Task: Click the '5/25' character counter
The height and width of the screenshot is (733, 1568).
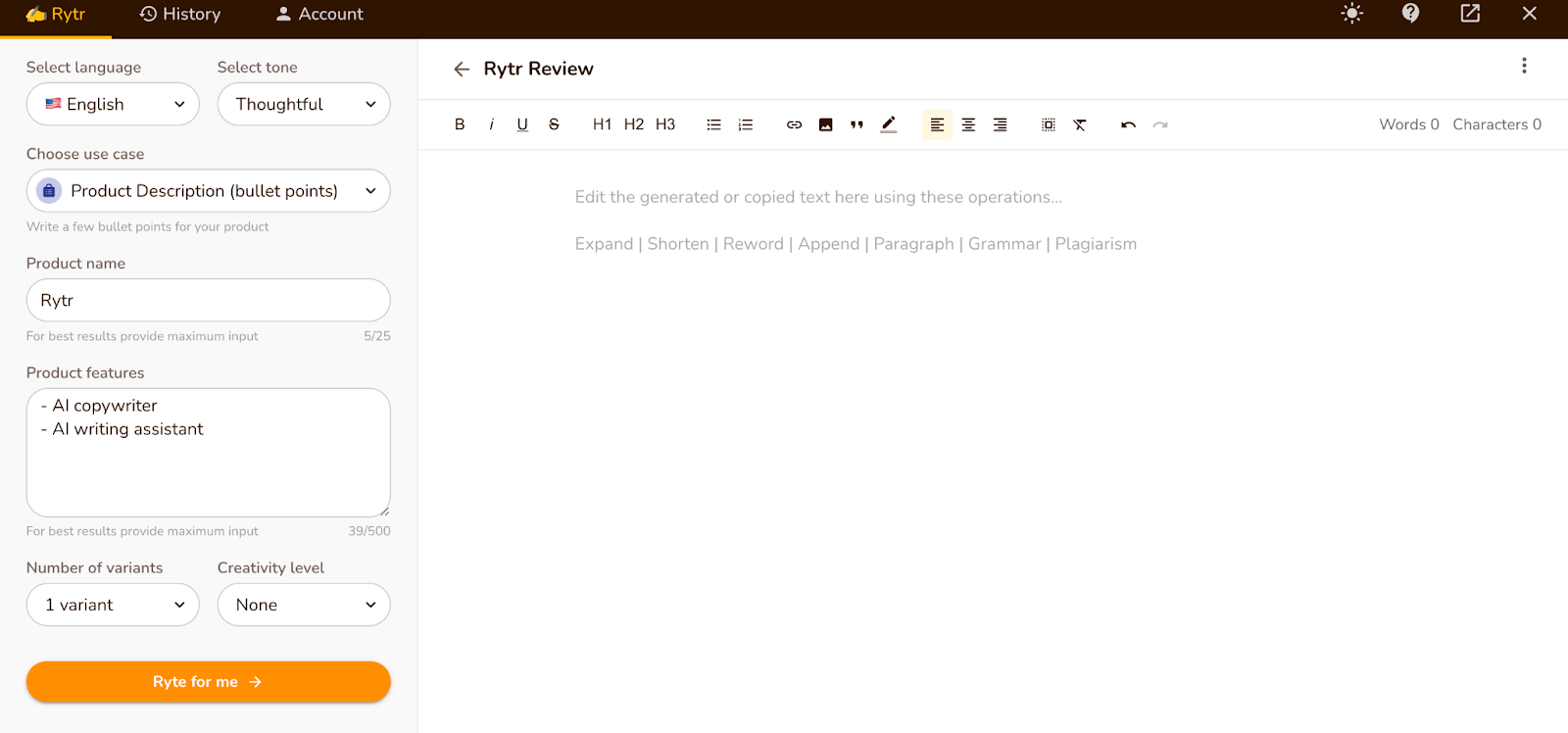Action: pyautogui.click(x=377, y=336)
